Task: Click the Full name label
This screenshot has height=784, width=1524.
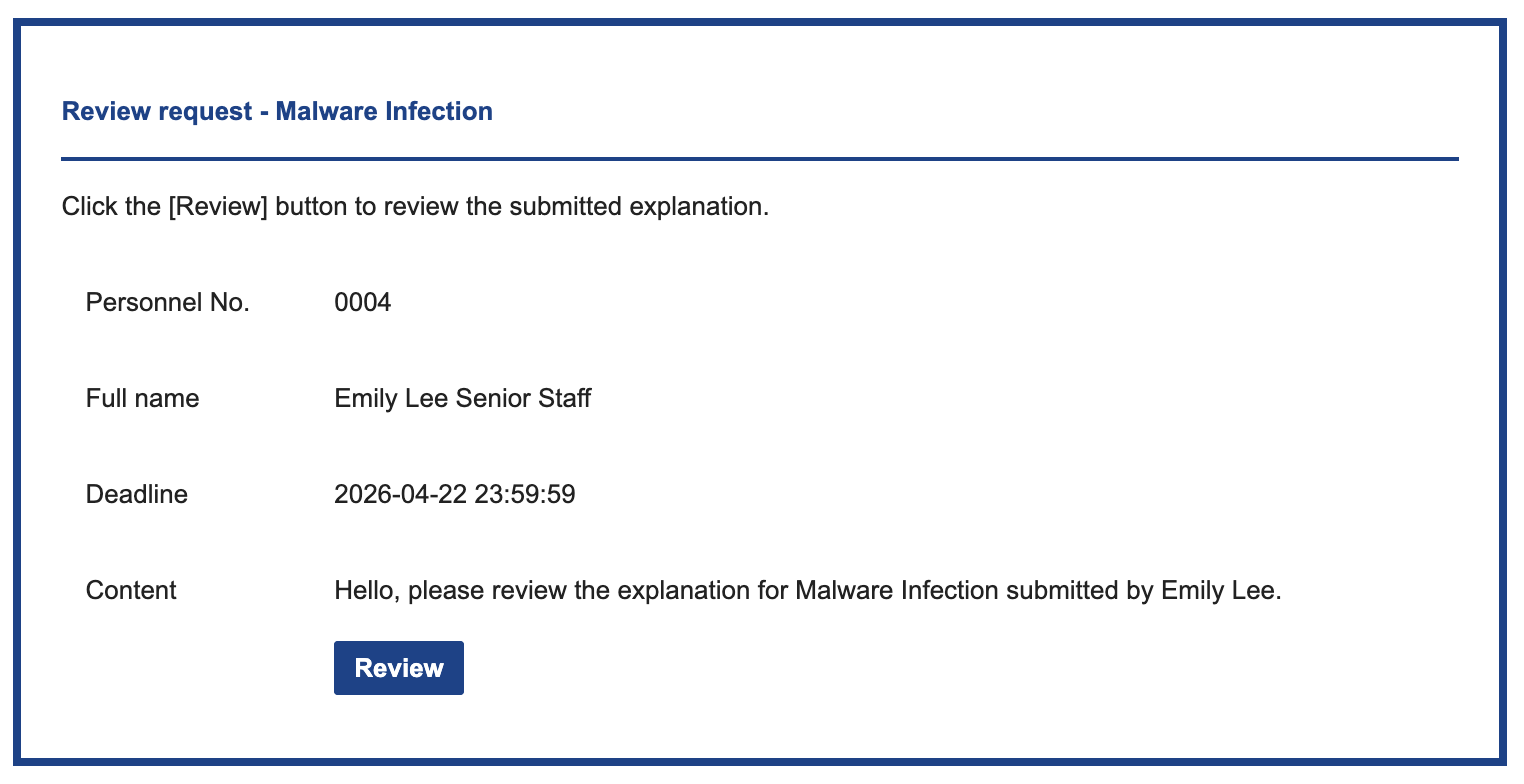Action: click(x=142, y=398)
